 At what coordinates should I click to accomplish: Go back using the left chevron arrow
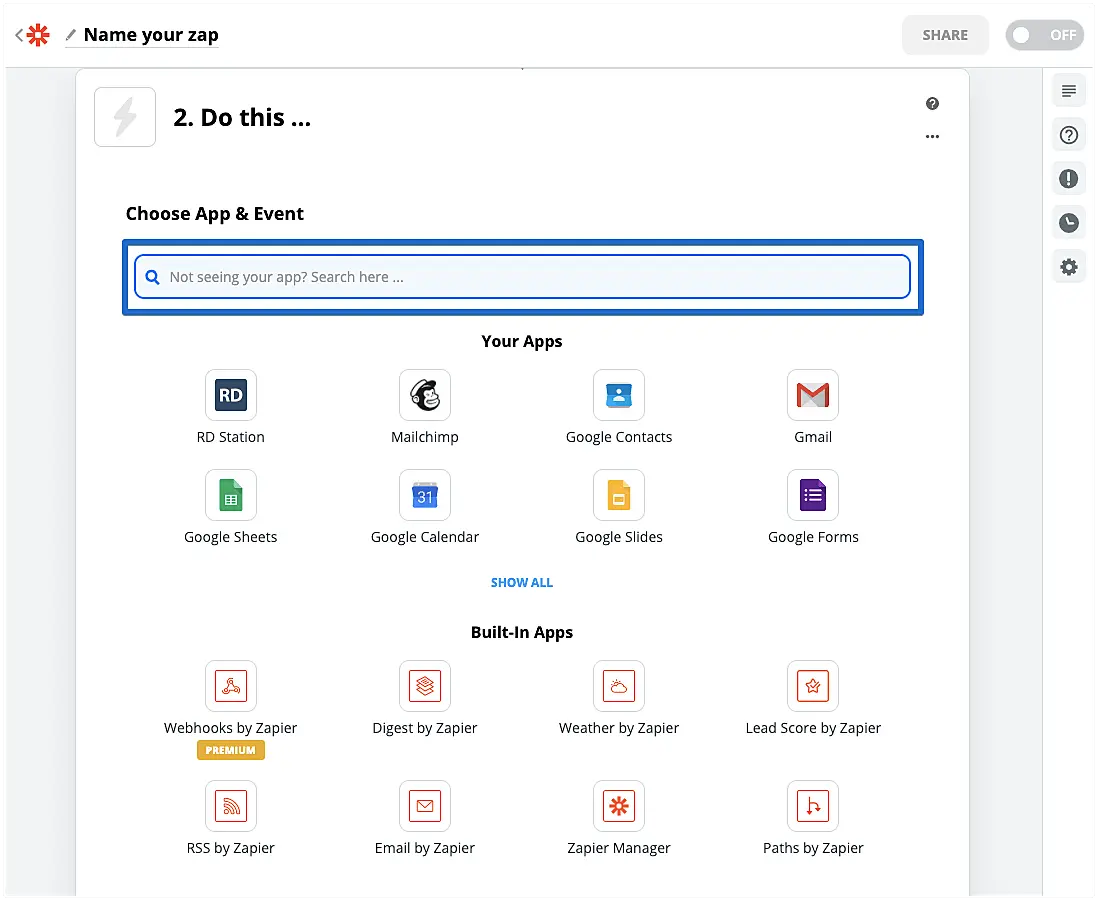(19, 35)
